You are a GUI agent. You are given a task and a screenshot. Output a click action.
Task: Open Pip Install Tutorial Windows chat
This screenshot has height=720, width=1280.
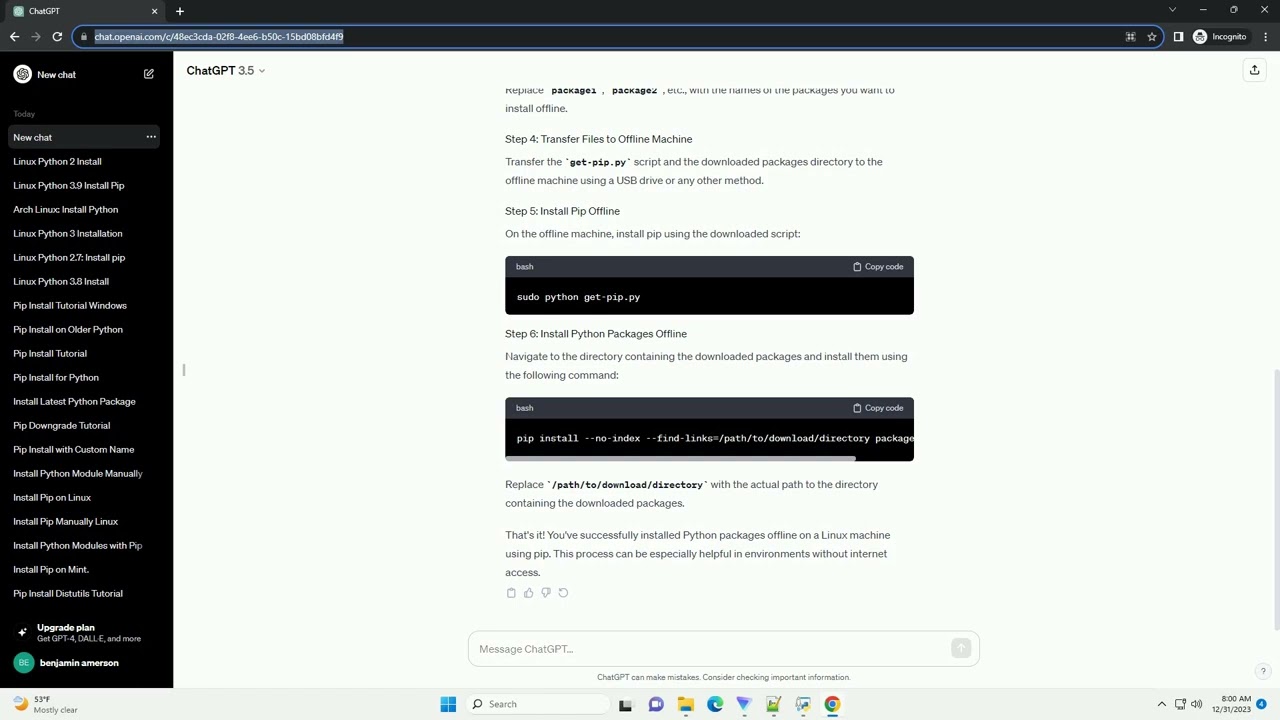pos(70,305)
